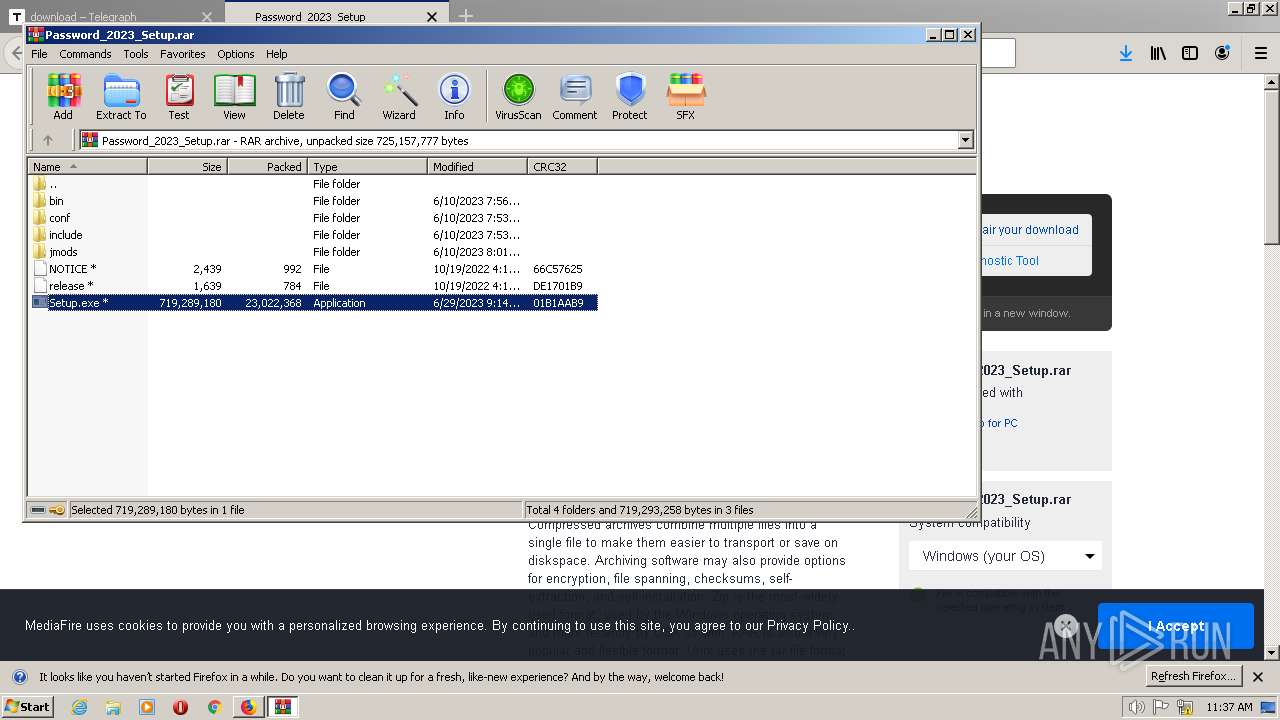Open Firefox downloads arrow icon
This screenshot has width=1280, height=720.
coord(1126,54)
